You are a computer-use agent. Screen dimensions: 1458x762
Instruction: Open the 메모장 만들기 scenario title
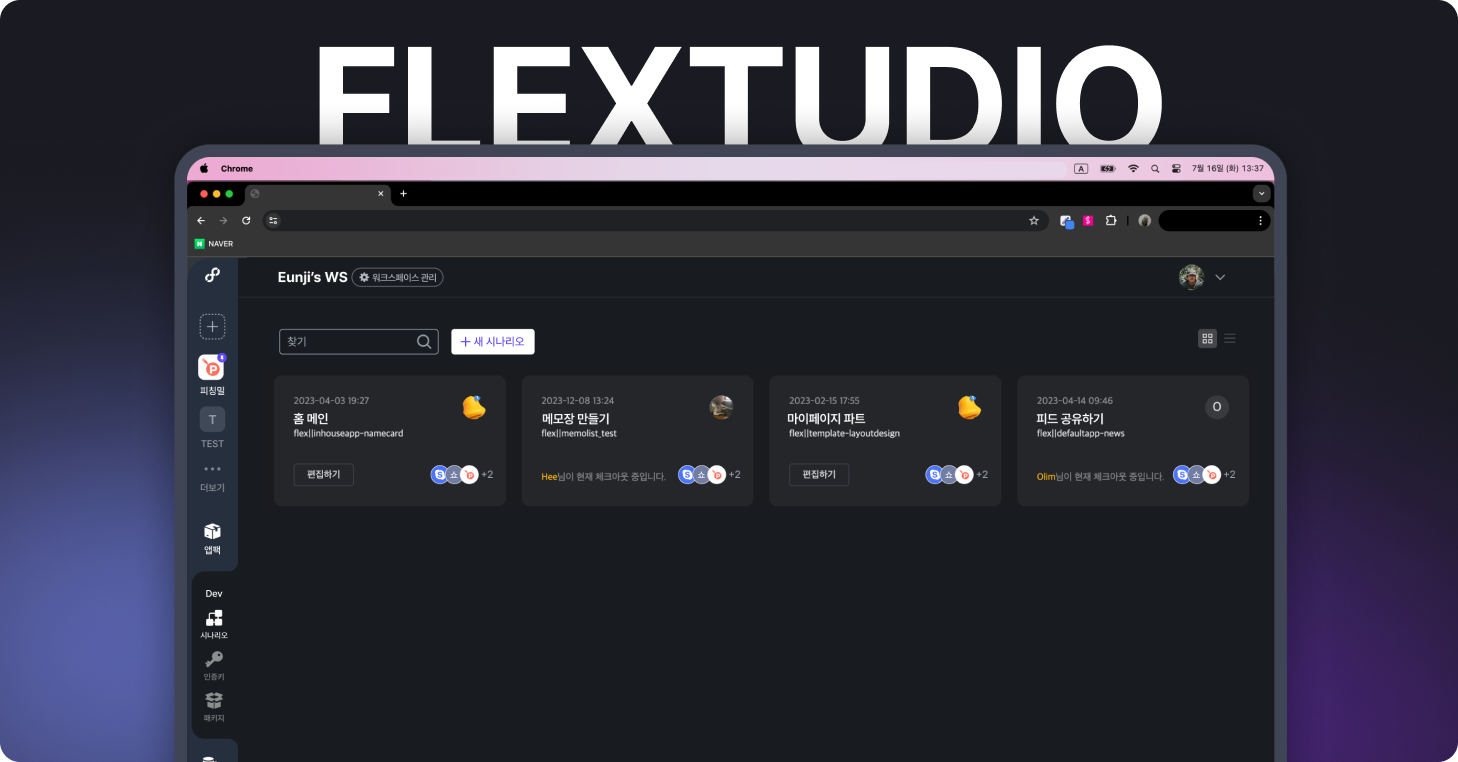point(575,418)
